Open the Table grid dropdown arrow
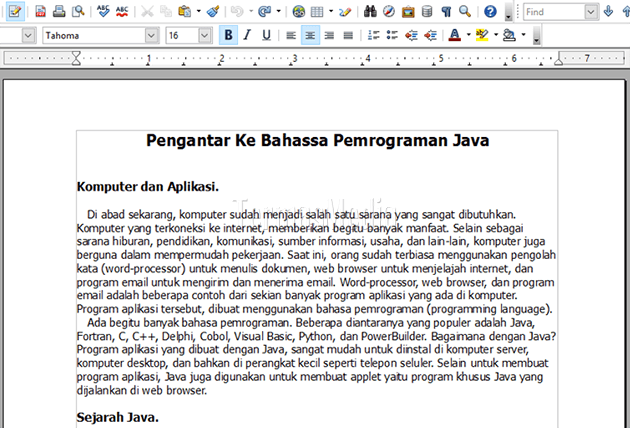Image resolution: width=630 pixels, height=428 pixels. click(331, 12)
